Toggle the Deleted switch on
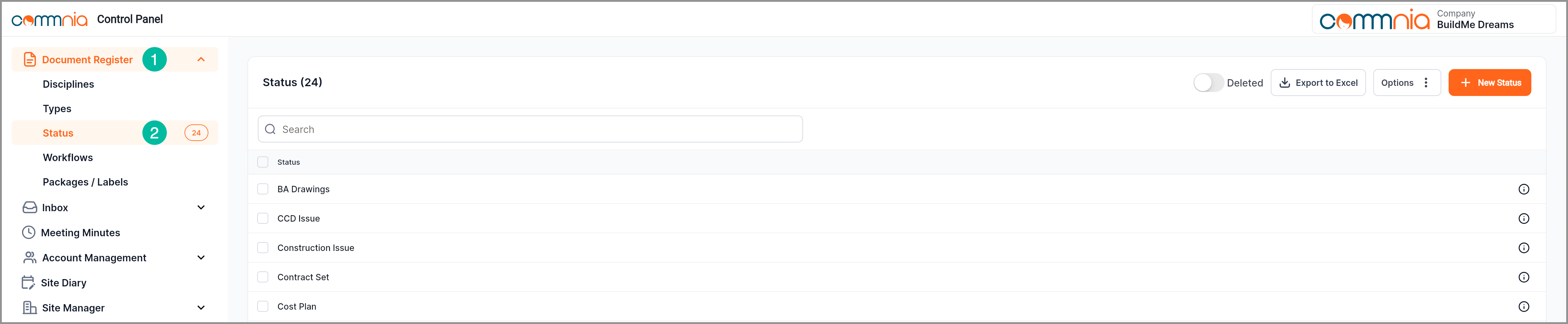Image resolution: width=1568 pixels, height=324 pixels. pyautogui.click(x=1208, y=83)
